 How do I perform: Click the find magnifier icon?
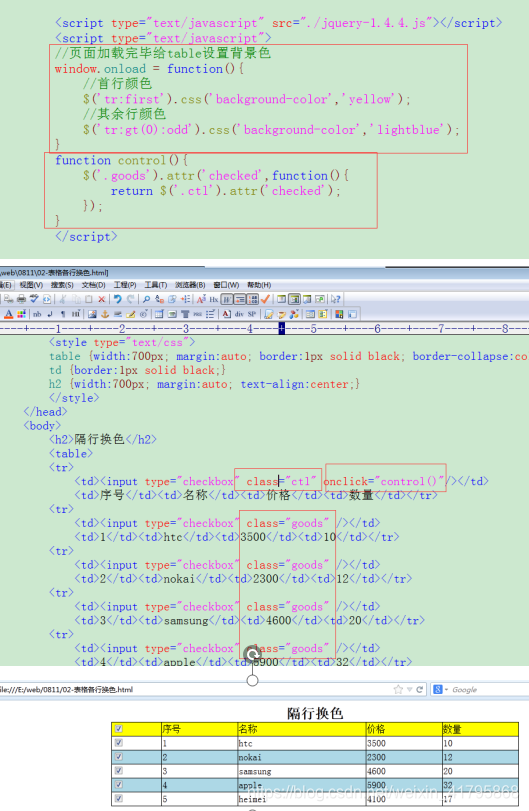point(146,299)
